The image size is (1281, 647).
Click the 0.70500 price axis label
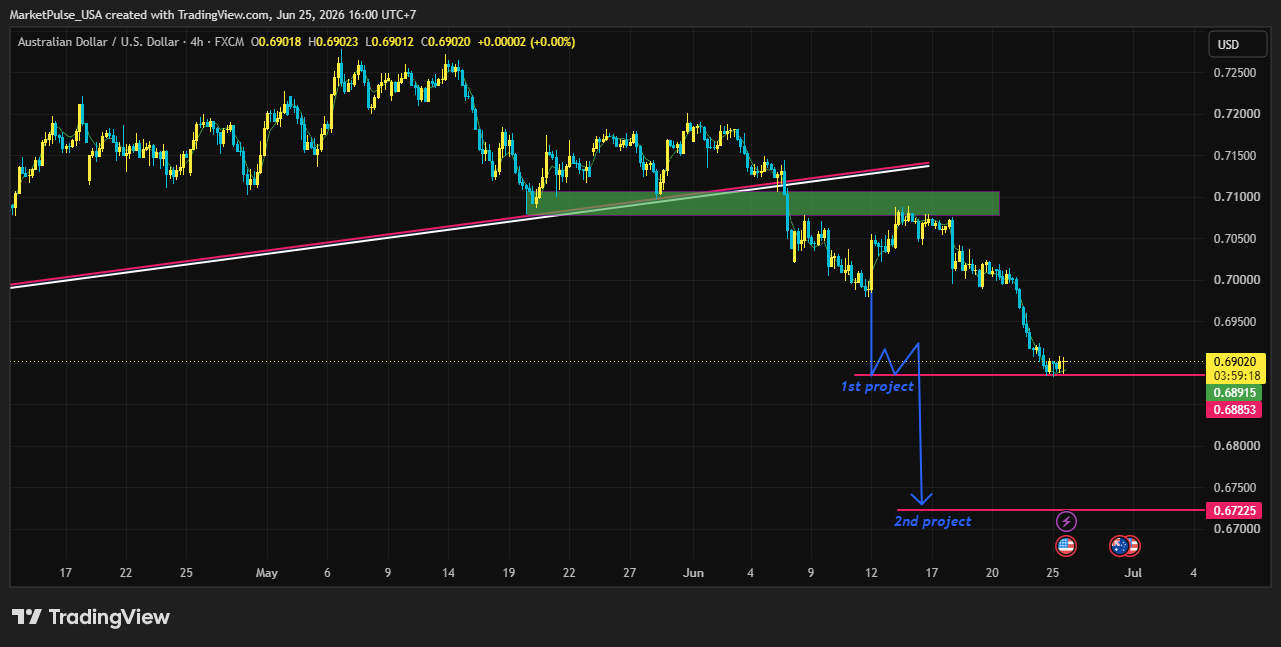coord(1235,239)
